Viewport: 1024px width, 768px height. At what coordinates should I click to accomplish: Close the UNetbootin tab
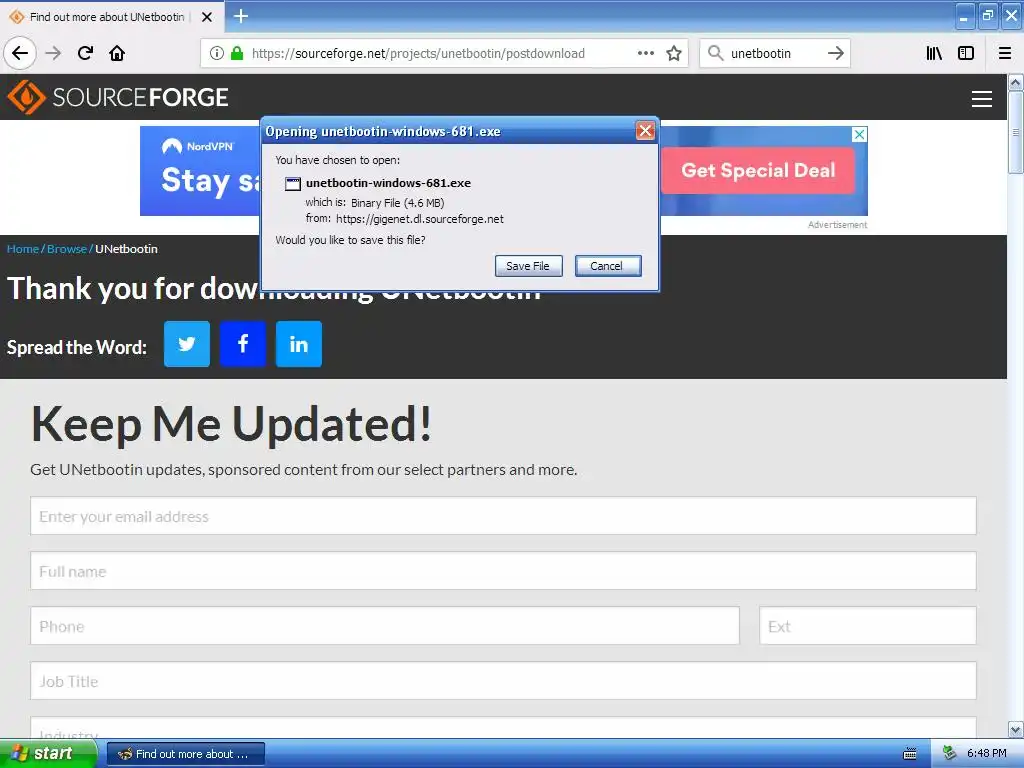pos(207,17)
